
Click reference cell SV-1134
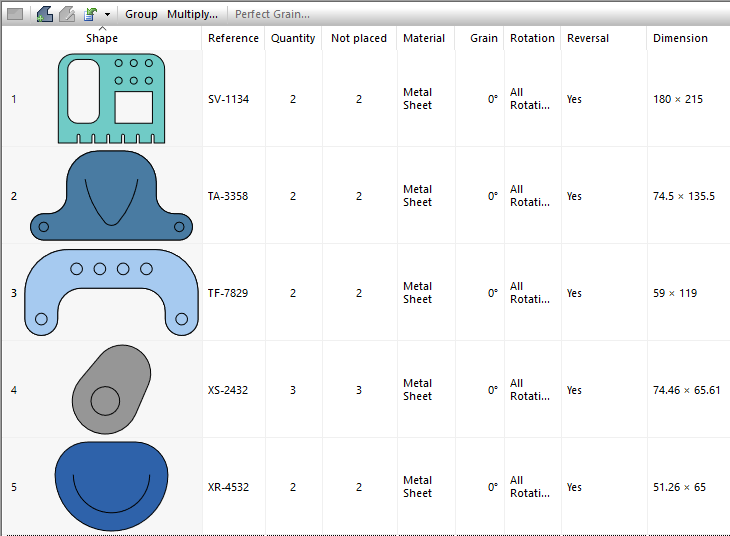pyautogui.click(x=228, y=99)
